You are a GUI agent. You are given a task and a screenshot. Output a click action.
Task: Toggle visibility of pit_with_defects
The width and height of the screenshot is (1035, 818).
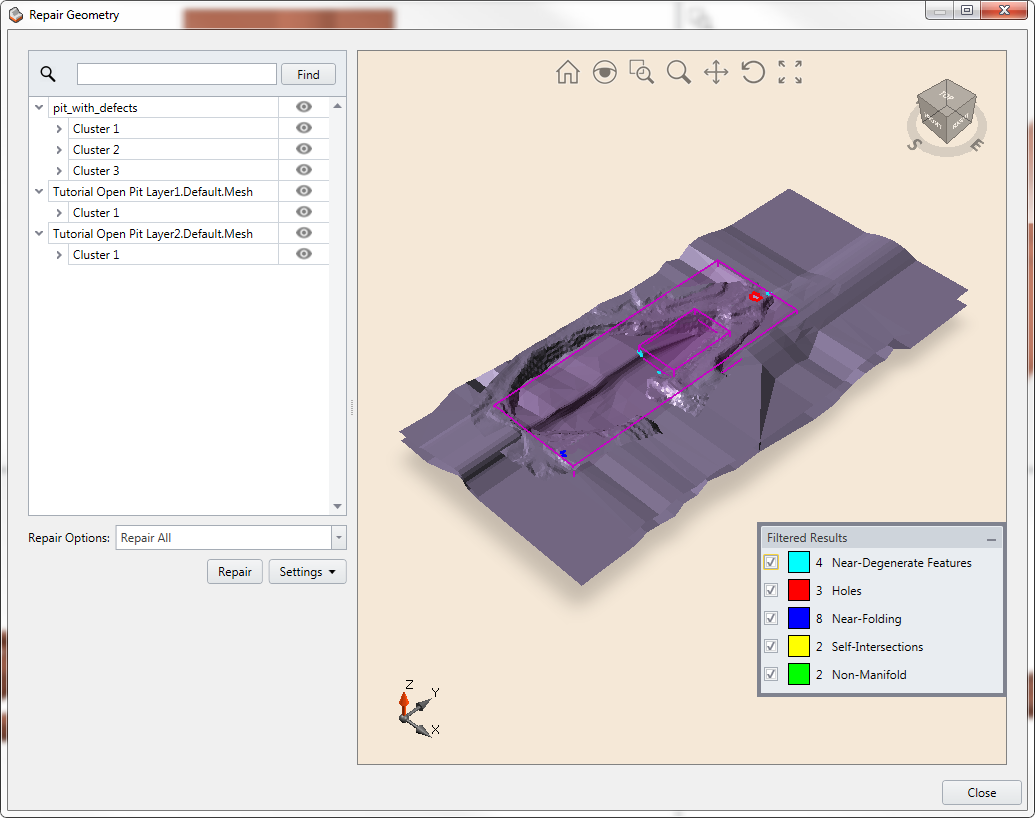click(x=304, y=107)
